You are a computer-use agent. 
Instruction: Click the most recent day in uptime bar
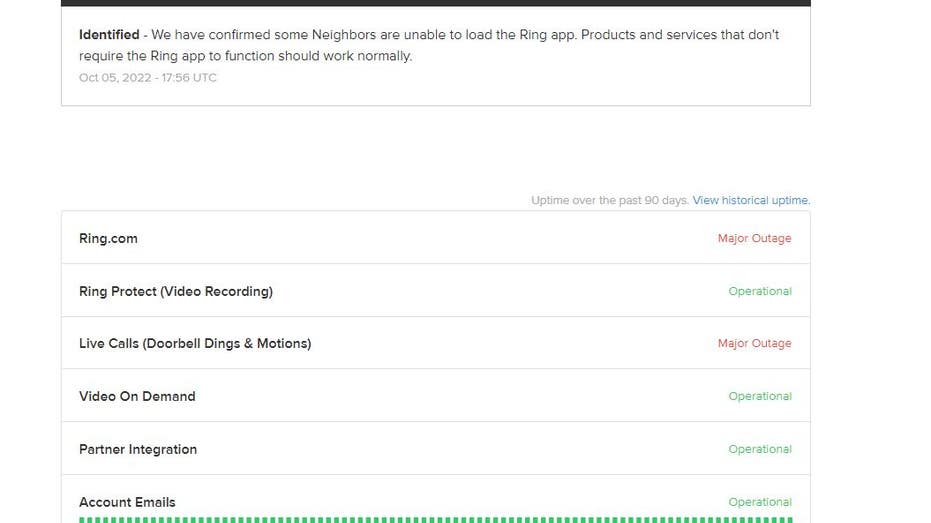[x=789, y=520]
